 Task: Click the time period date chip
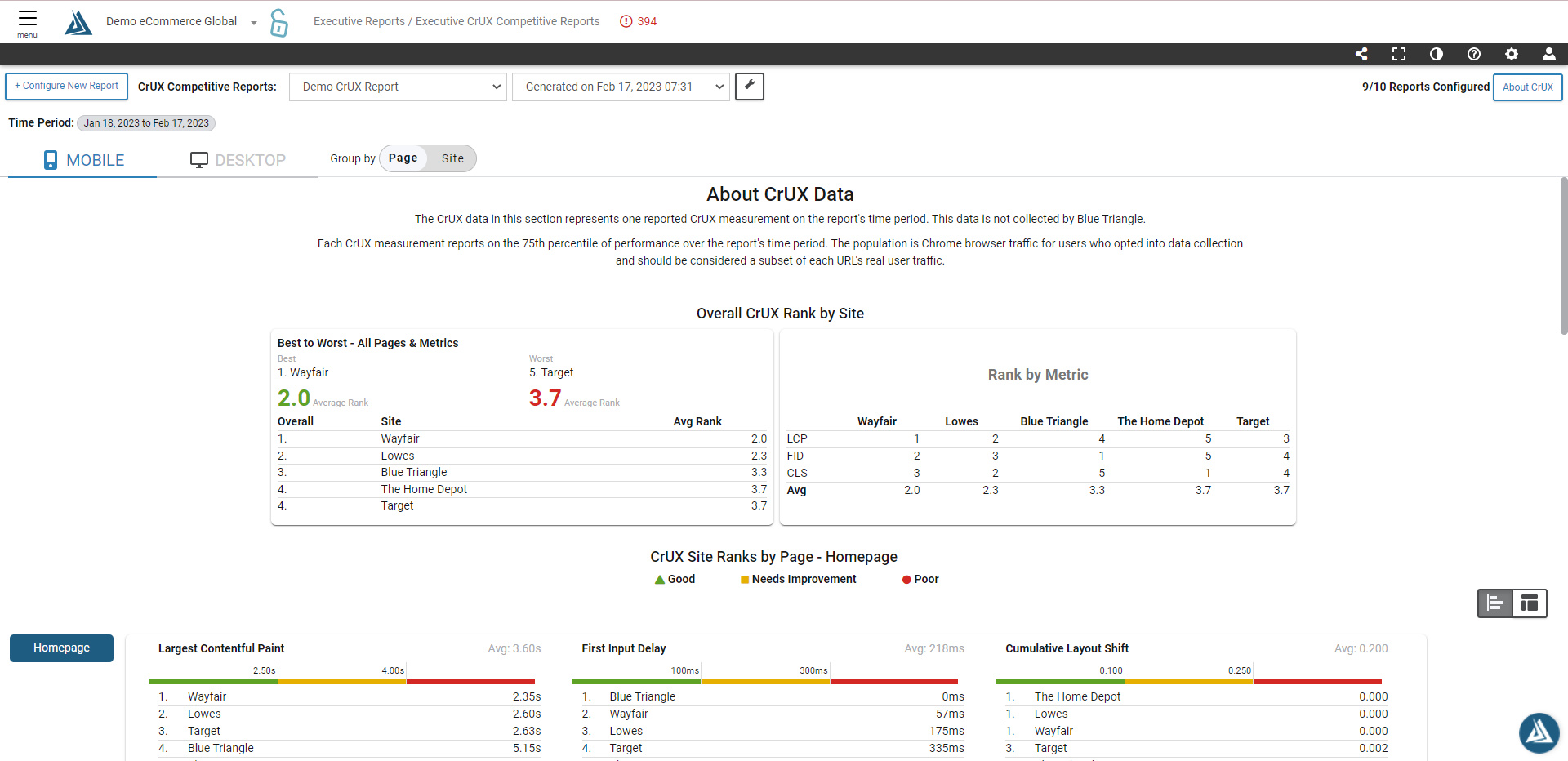point(146,123)
